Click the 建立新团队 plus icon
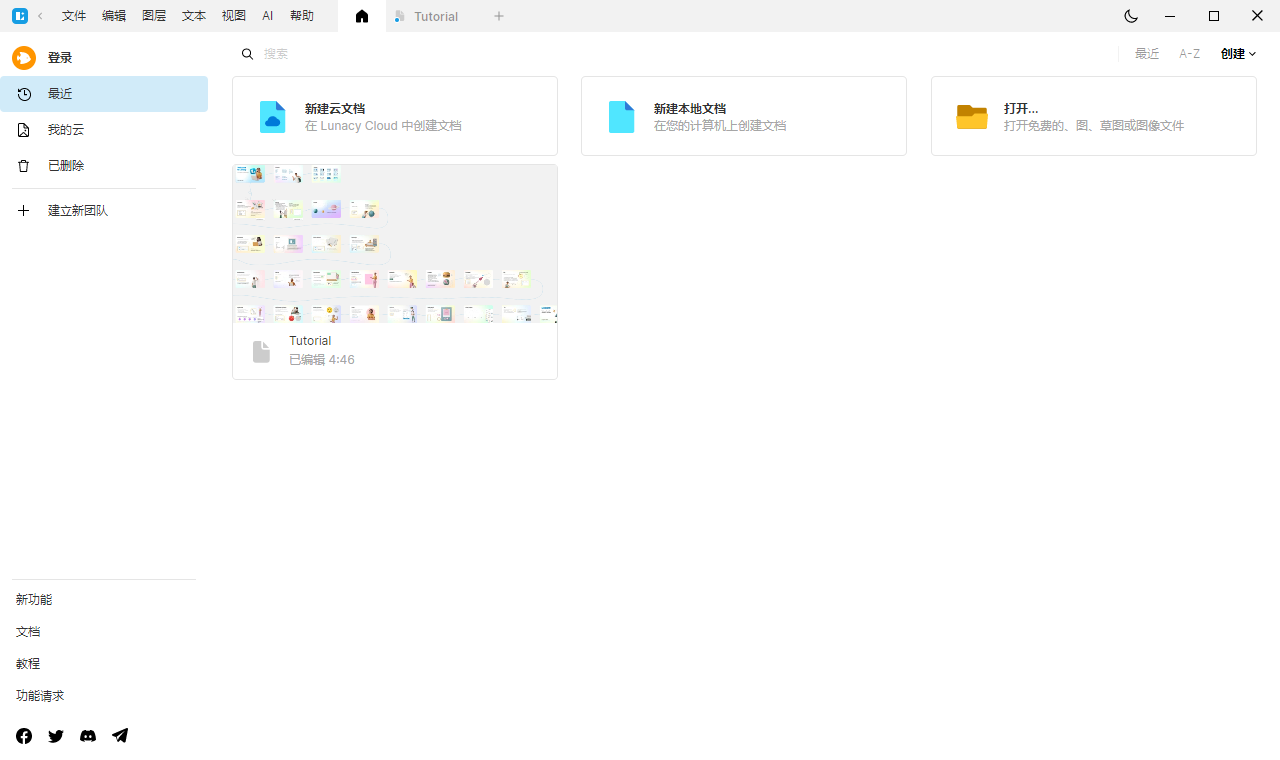Viewport: 1280px width, 760px height. pyautogui.click(x=23, y=210)
